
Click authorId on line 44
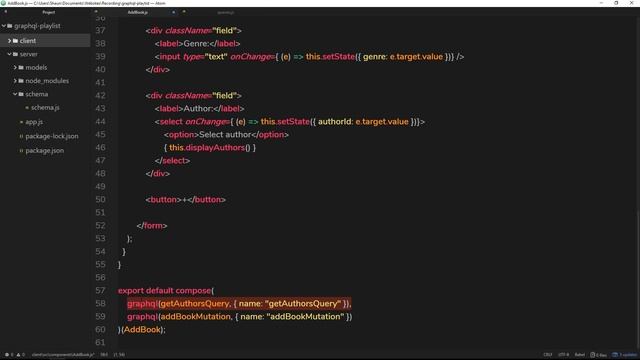pyautogui.click(x=335, y=122)
